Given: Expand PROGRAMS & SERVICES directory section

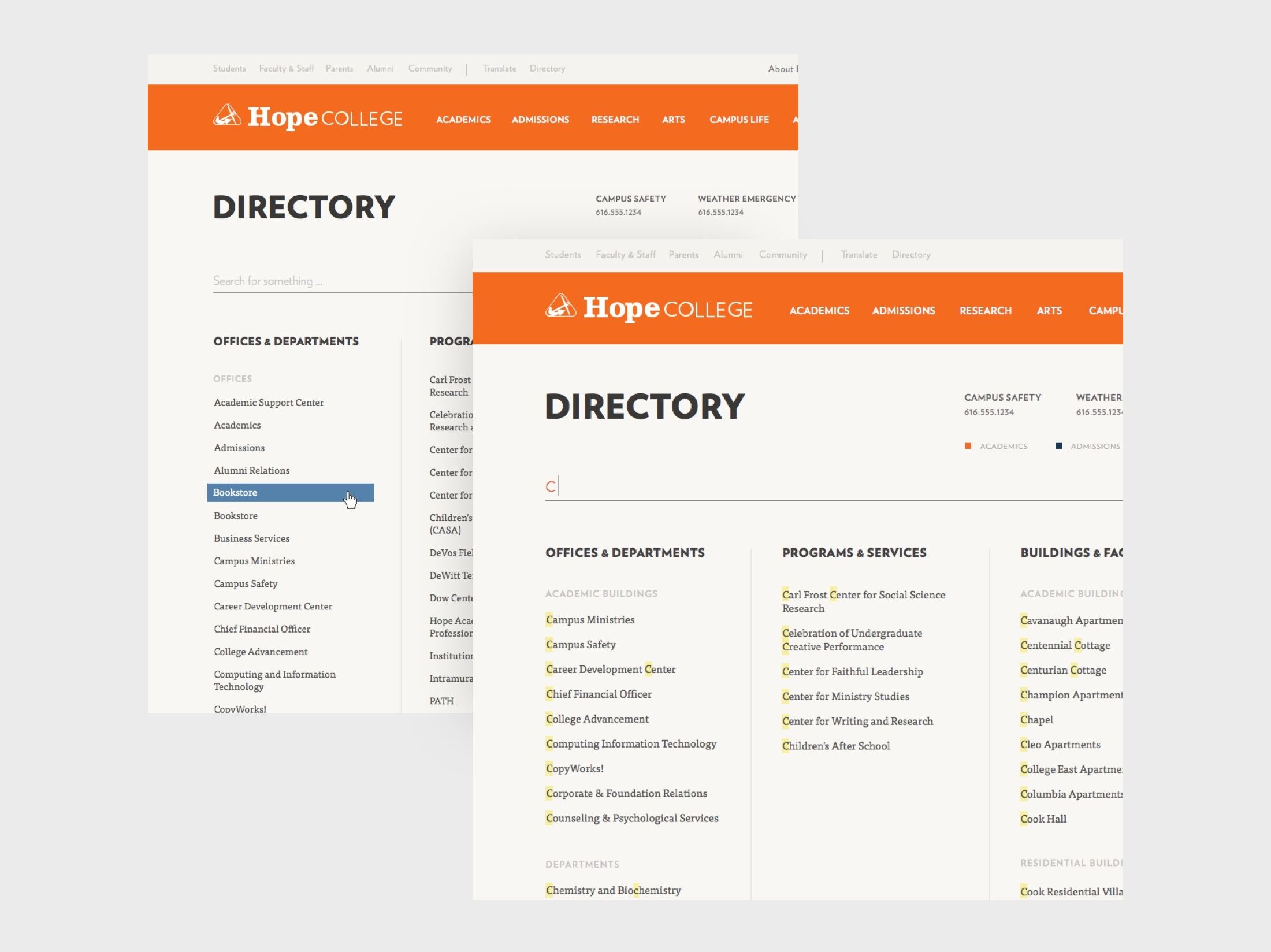Looking at the screenshot, I should (854, 553).
